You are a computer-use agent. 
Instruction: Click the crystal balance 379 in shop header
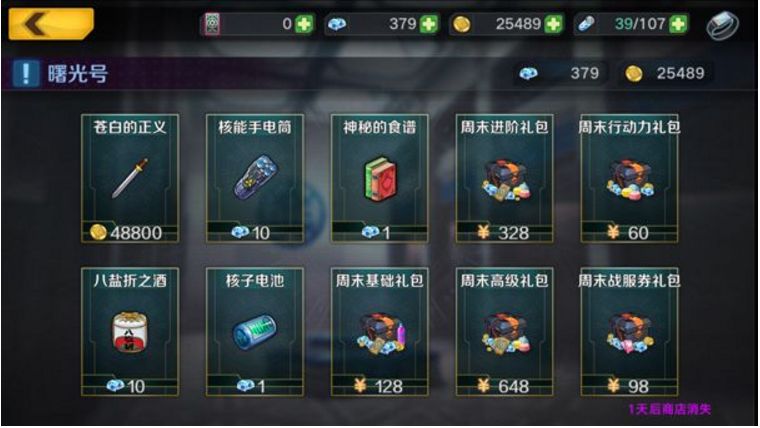tap(560, 73)
